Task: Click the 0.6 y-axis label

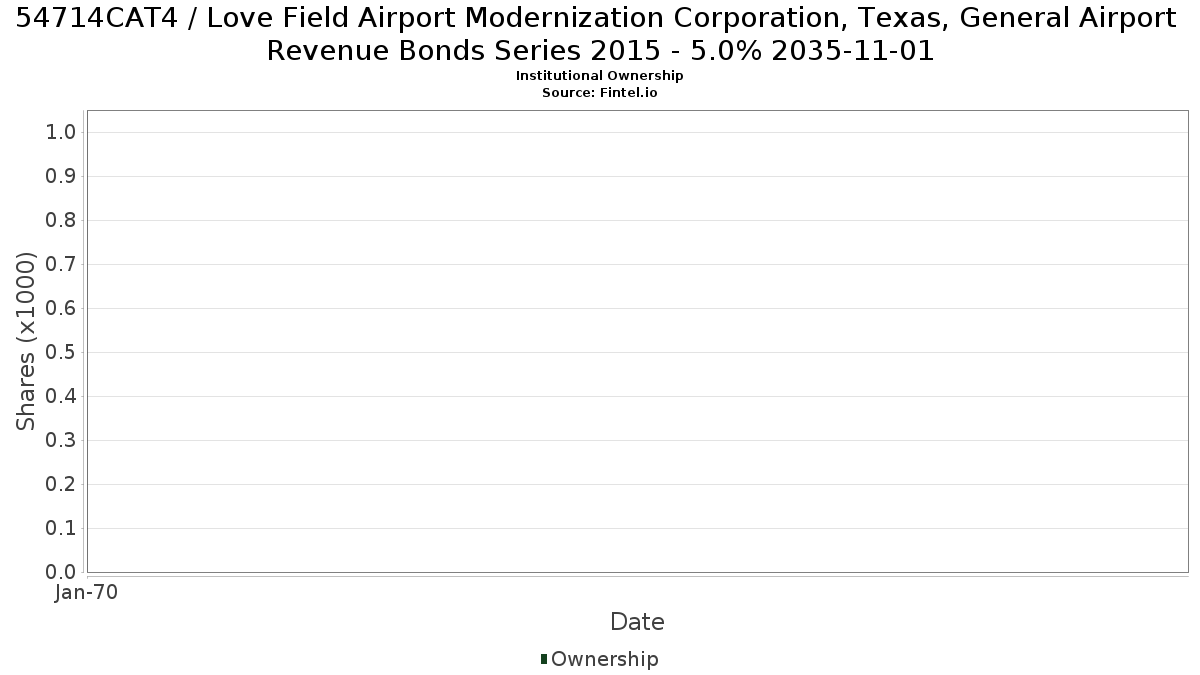Action: 62,308
